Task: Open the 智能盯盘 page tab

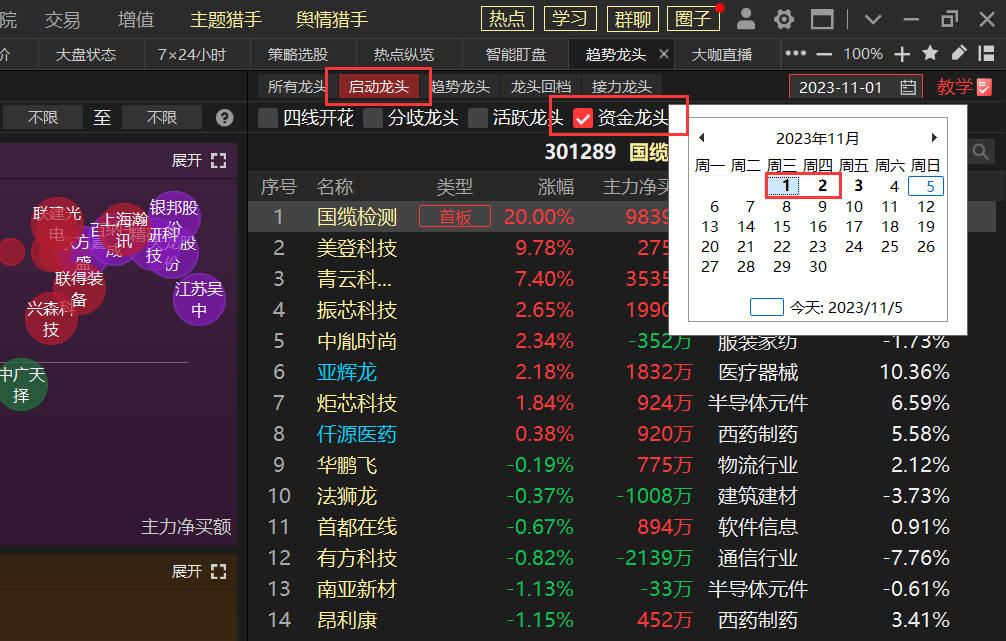Action: (x=516, y=55)
